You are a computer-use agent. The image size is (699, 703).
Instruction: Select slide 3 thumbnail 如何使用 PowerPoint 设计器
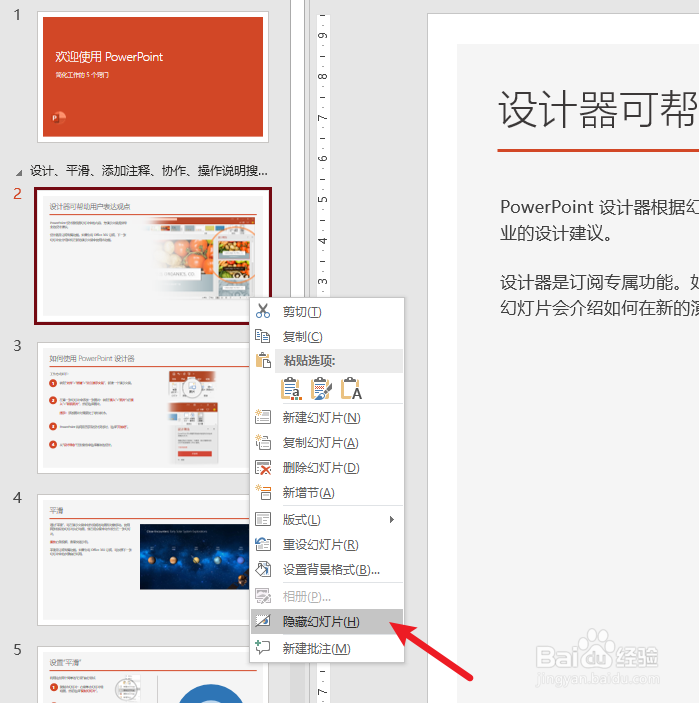tap(143, 408)
